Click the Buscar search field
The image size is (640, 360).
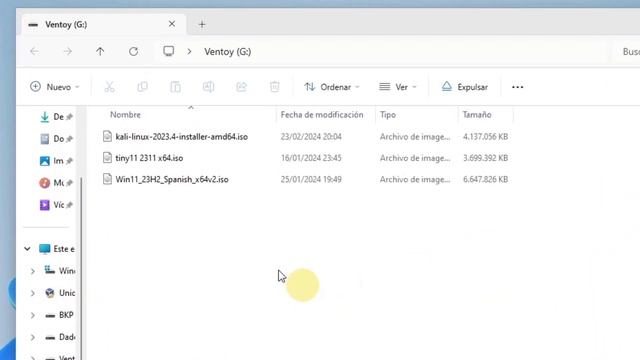tap(628, 51)
